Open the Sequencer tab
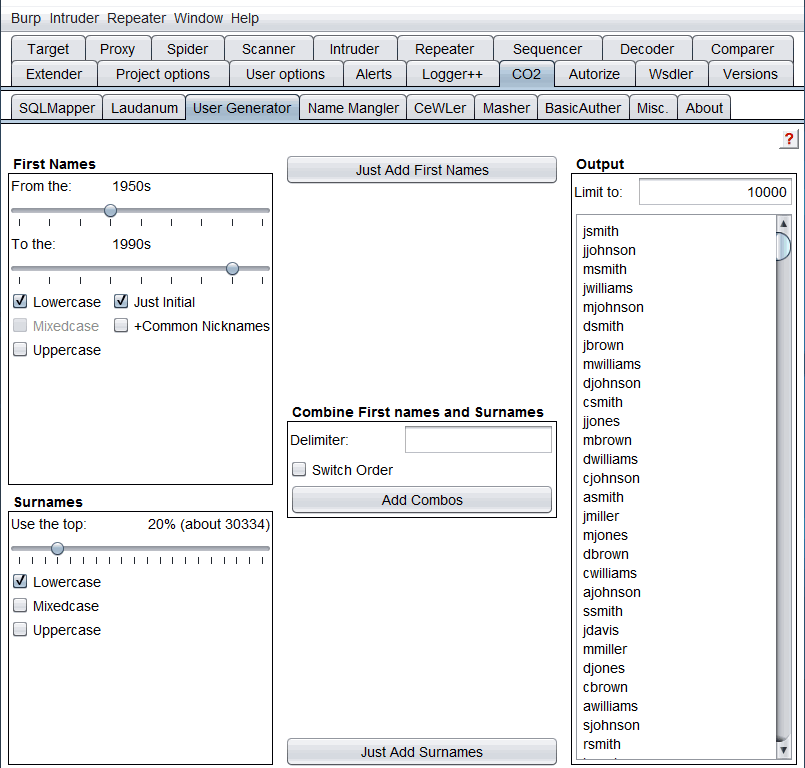The width and height of the screenshot is (805, 768). [547, 49]
